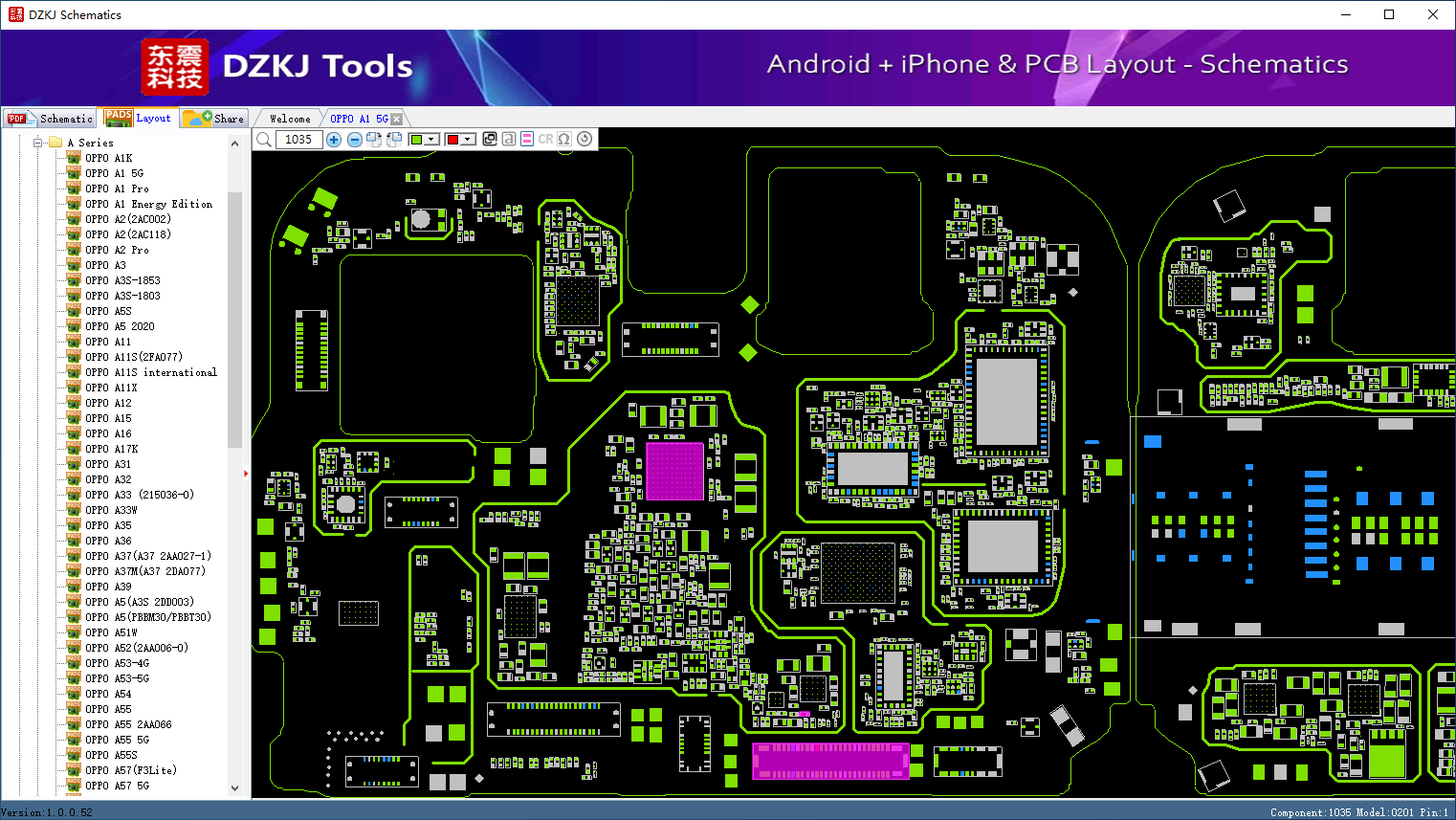Select OPPO A12 in the tree

tap(108, 403)
